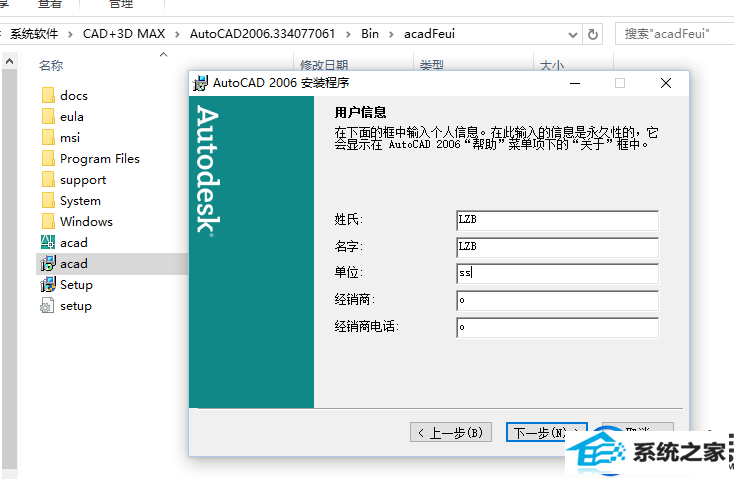Select the Program Files folder icon
The height and width of the screenshot is (479, 734).
(48, 159)
